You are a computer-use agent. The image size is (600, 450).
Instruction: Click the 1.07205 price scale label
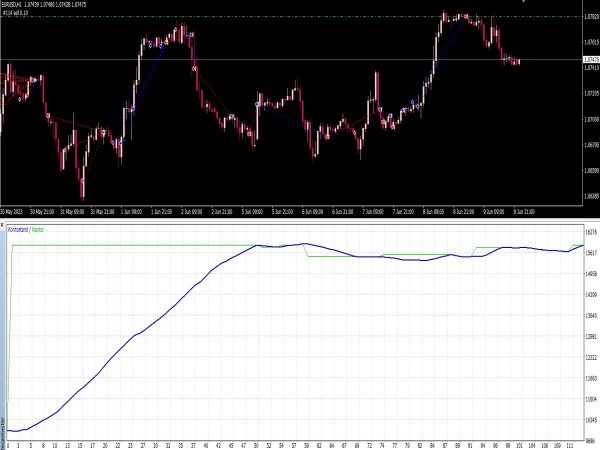pyautogui.click(x=592, y=93)
